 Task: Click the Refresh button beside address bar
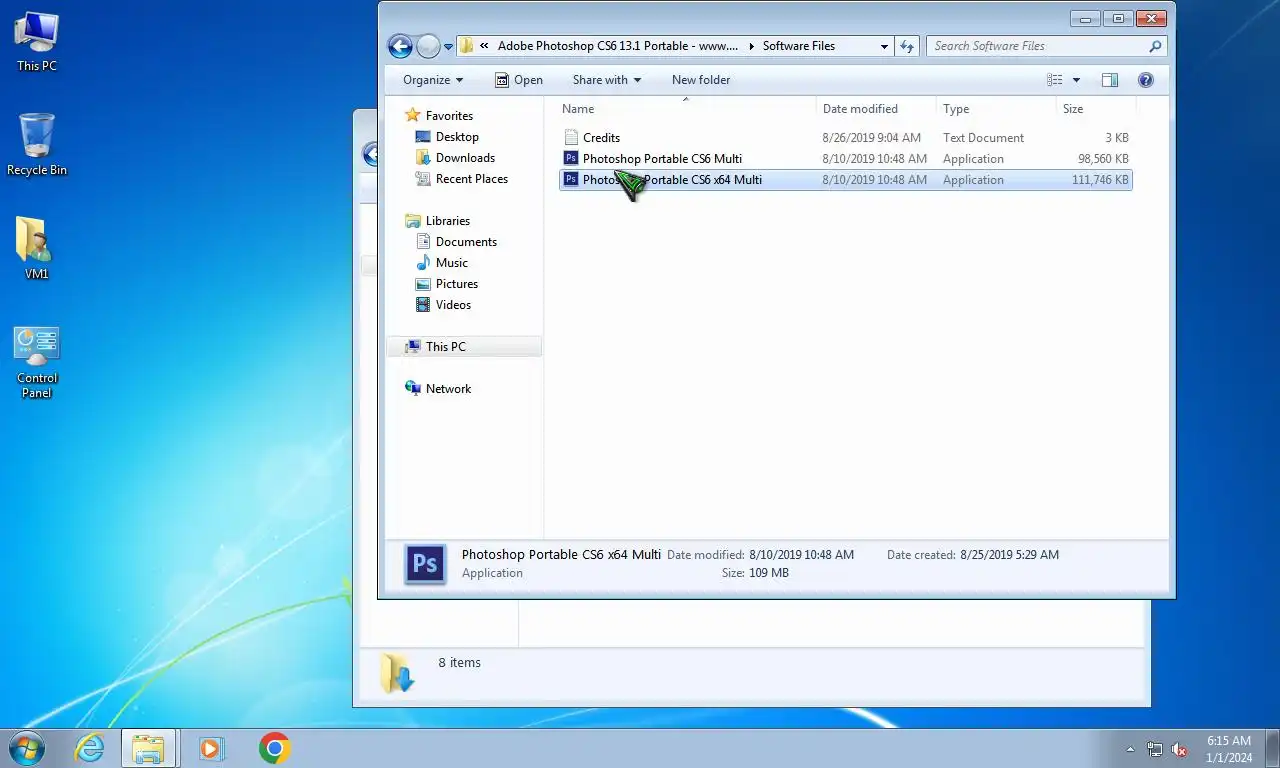(907, 46)
